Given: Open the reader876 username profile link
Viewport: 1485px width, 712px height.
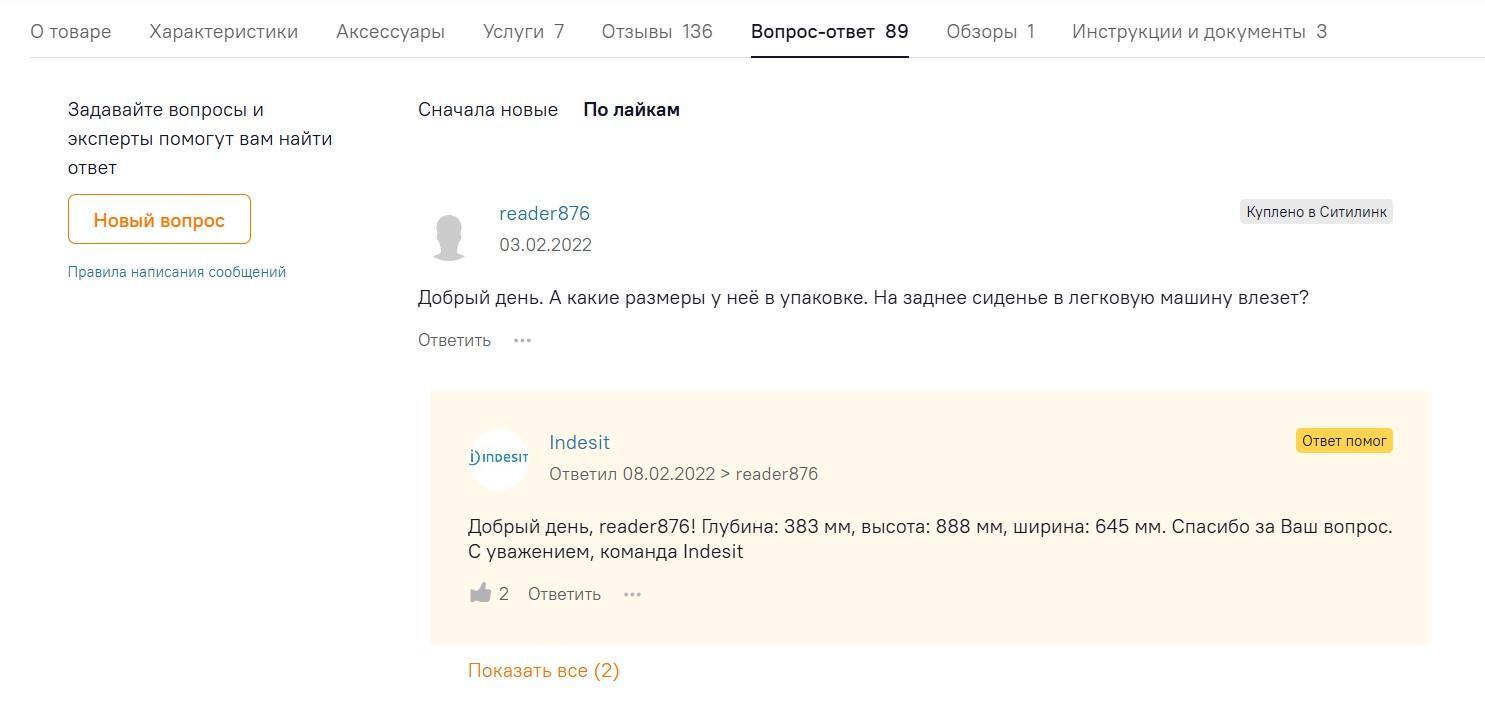Looking at the screenshot, I should [x=545, y=213].
